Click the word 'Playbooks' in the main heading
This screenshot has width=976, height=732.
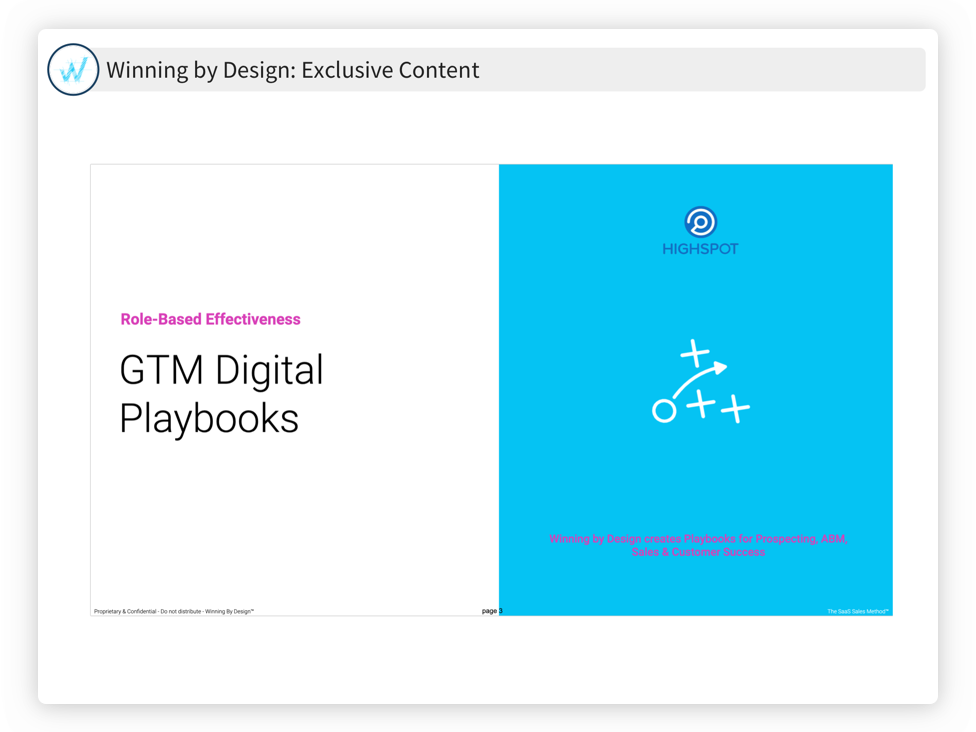pyautogui.click(x=209, y=417)
